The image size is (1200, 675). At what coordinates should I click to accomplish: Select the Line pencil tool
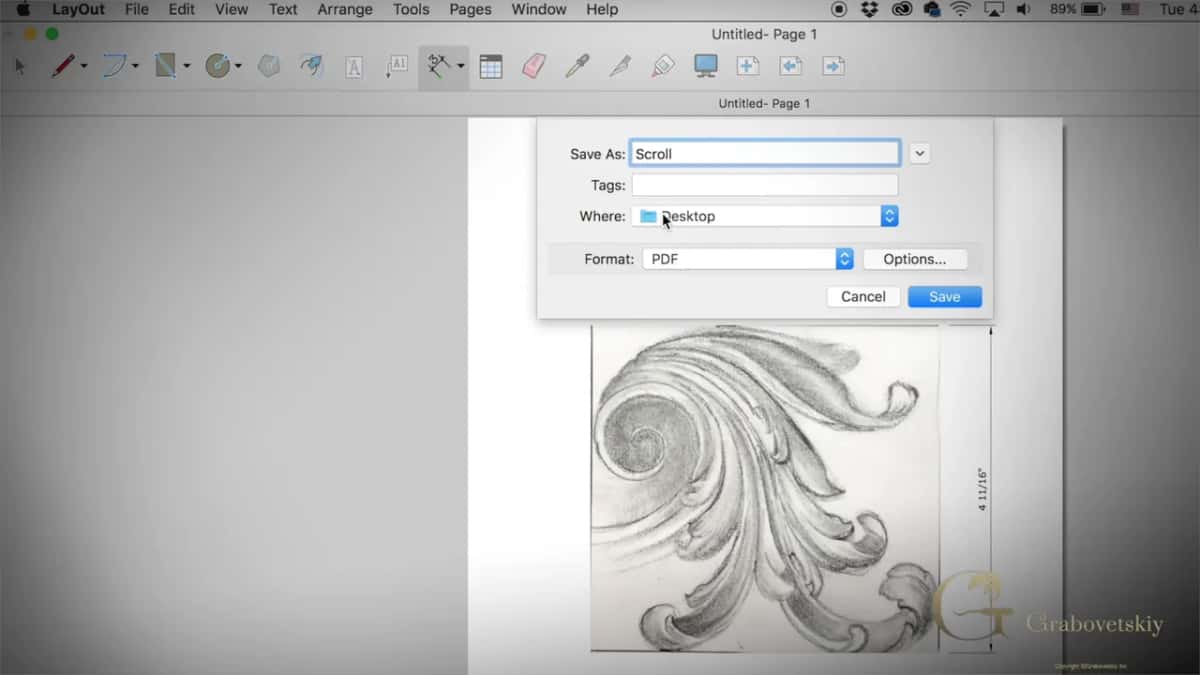click(63, 67)
